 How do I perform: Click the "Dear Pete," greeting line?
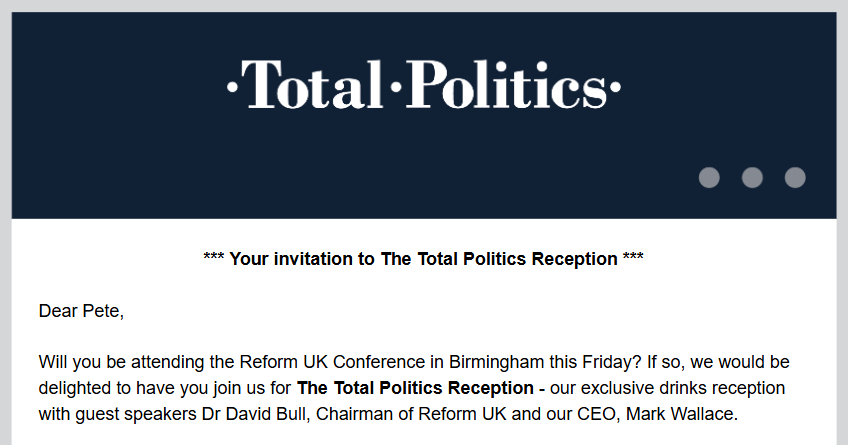tap(81, 311)
